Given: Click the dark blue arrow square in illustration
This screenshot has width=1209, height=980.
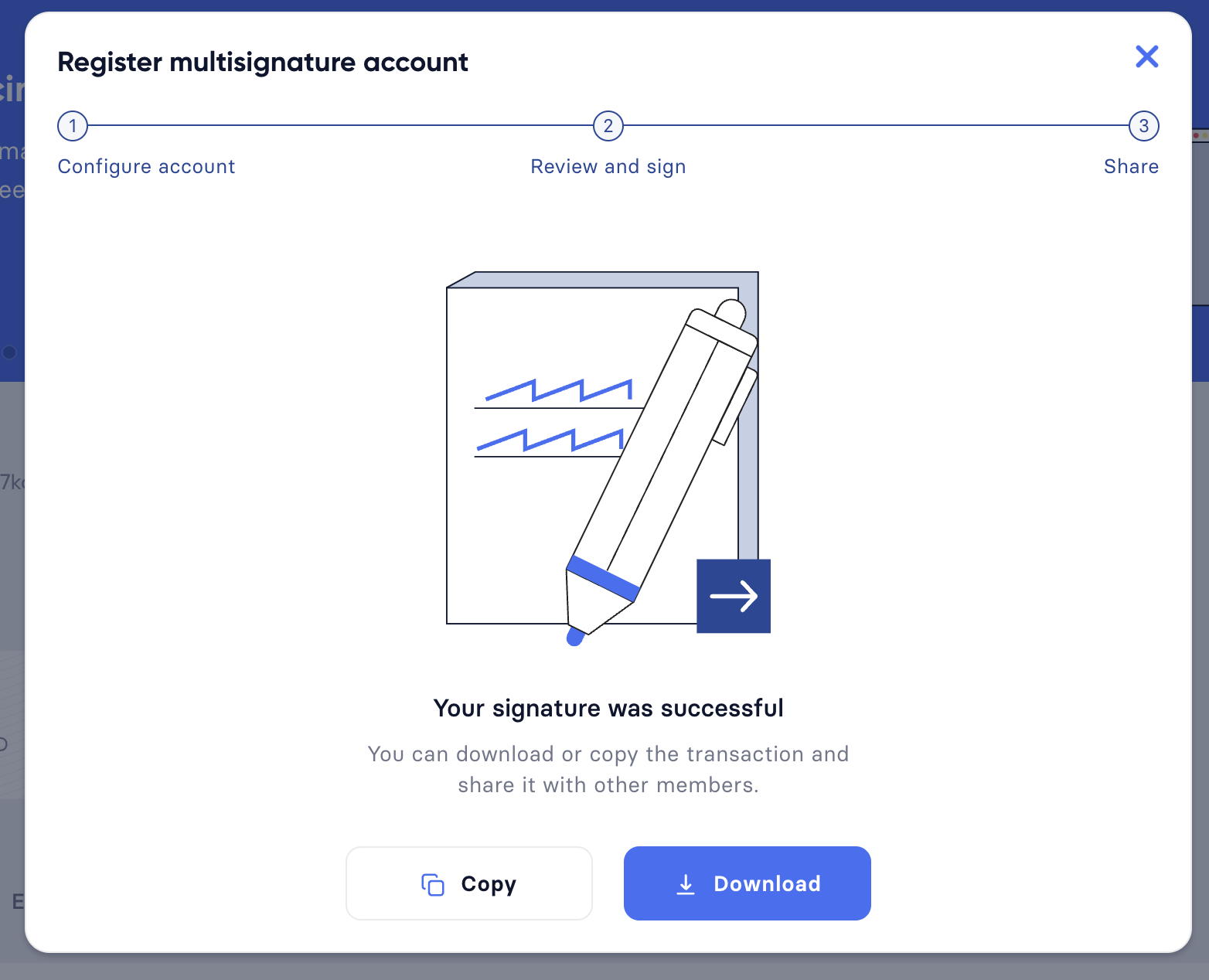Looking at the screenshot, I should (734, 596).
